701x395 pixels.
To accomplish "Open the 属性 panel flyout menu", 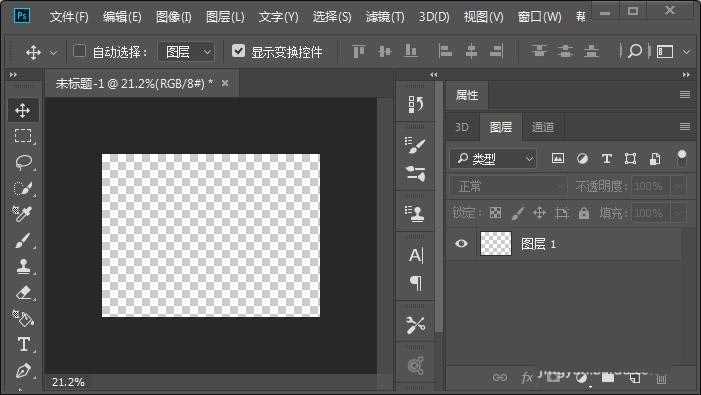I will [x=684, y=94].
